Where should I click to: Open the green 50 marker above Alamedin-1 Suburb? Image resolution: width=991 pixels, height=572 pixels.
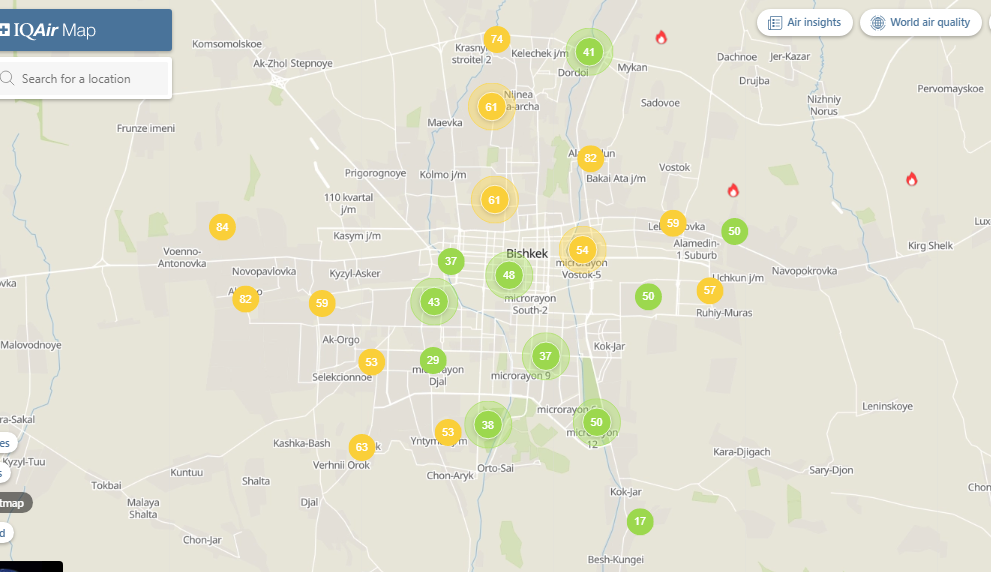(734, 231)
